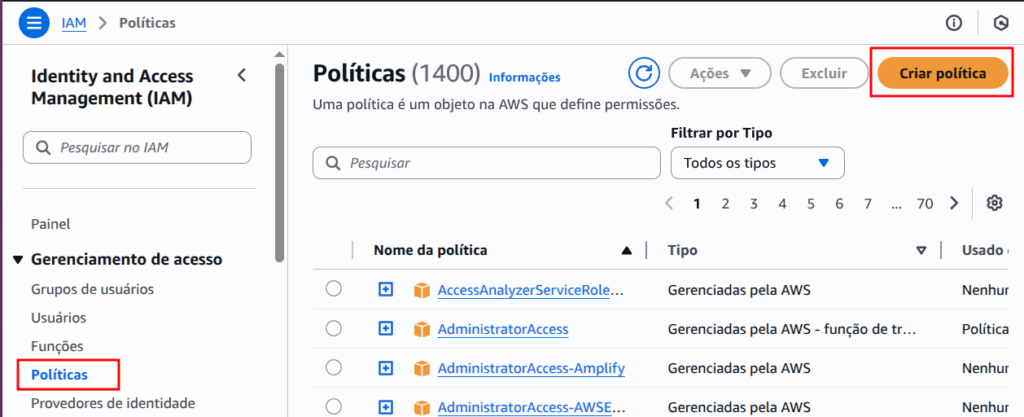This screenshot has height=417, width=1024.
Task: Click the next page arrow in pagination
Action: pyautogui.click(x=954, y=203)
